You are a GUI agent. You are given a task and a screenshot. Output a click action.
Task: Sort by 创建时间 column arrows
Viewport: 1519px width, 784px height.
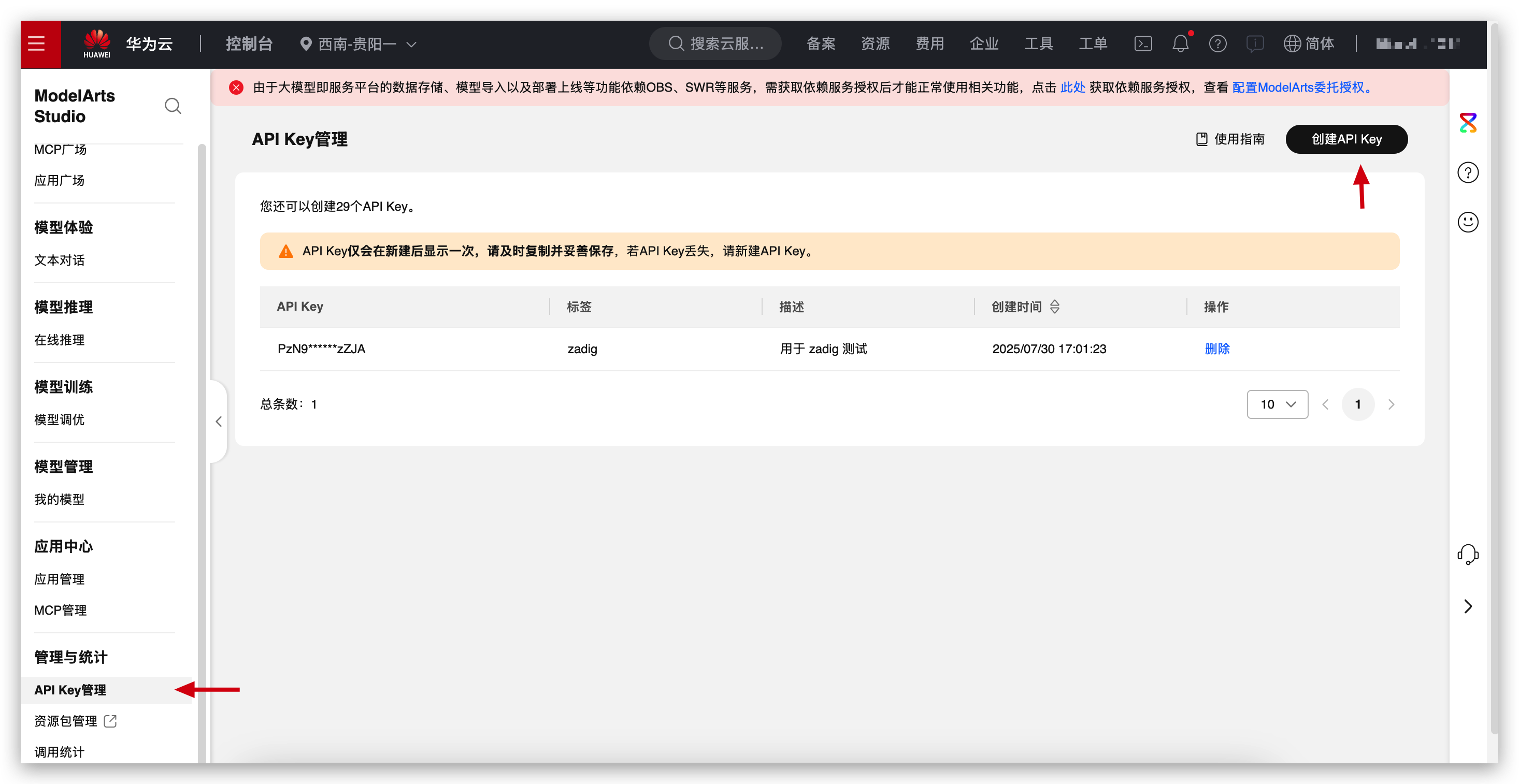(1054, 307)
